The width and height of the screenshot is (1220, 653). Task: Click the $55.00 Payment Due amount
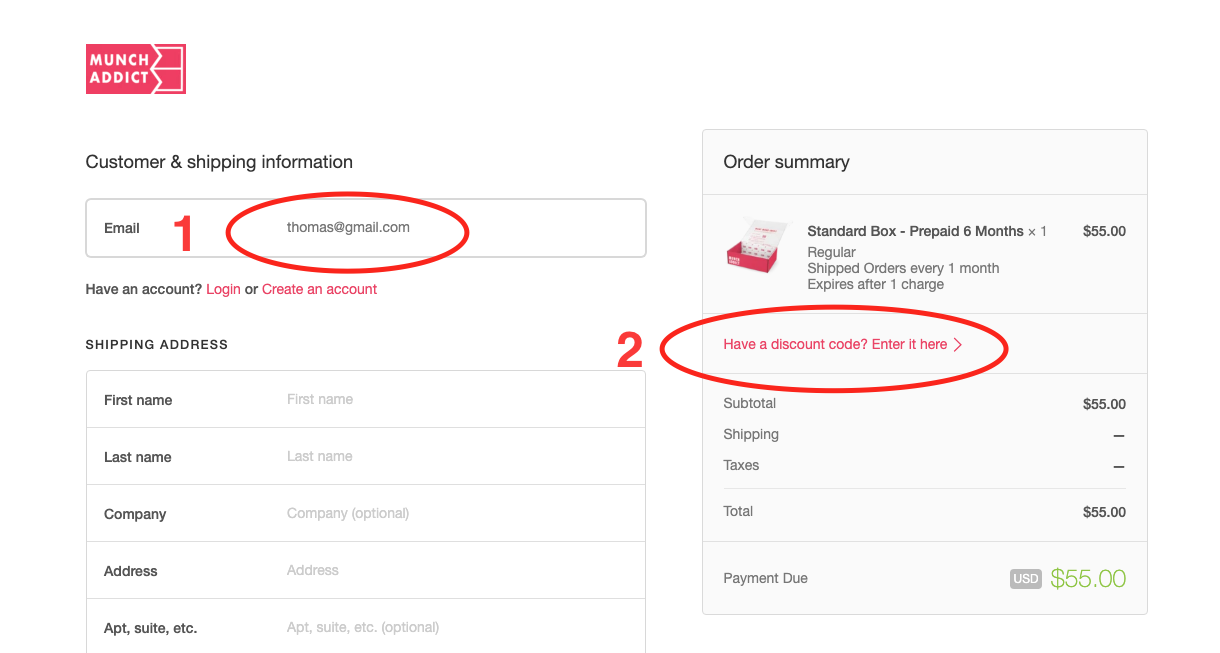pos(1088,578)
